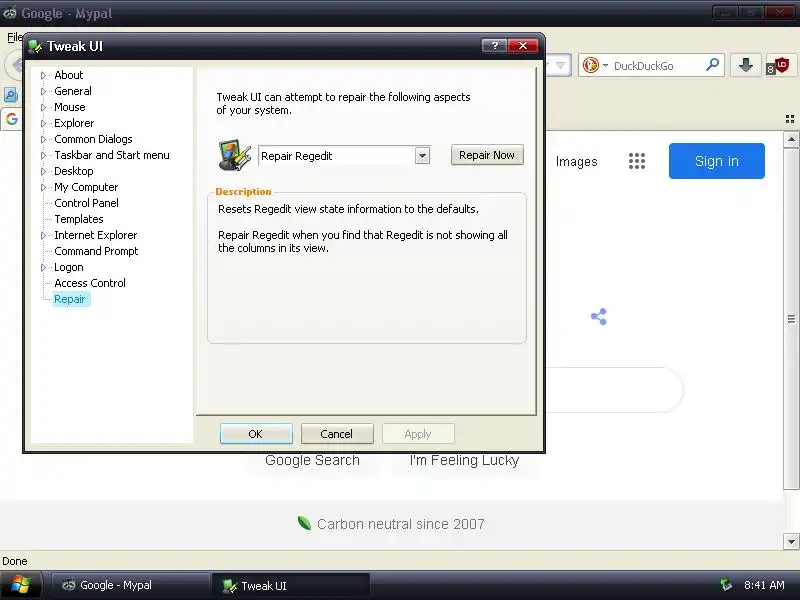Click the magnifier search icon in Mypal
The width and height of the screenshot is (800, 600).
pos(712,65)
